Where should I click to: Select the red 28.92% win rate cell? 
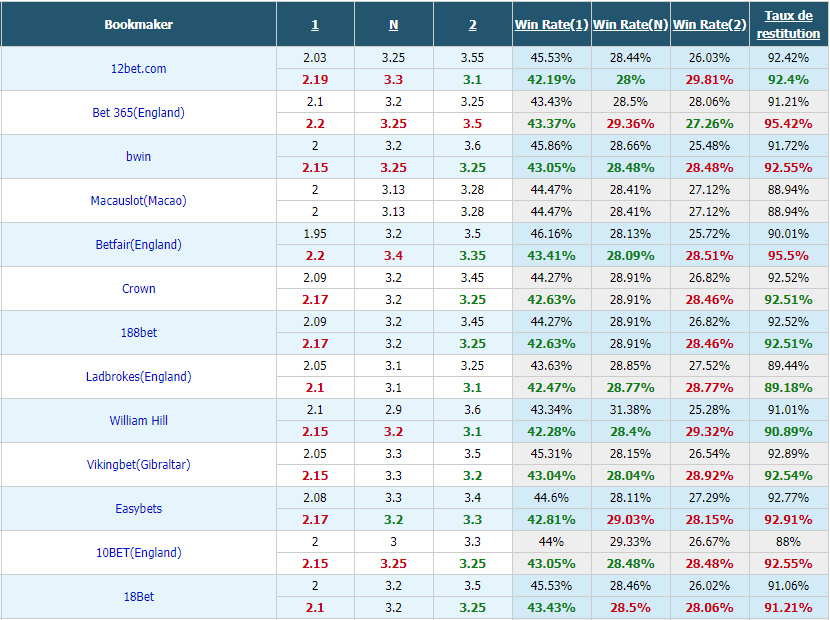[709, 475]
